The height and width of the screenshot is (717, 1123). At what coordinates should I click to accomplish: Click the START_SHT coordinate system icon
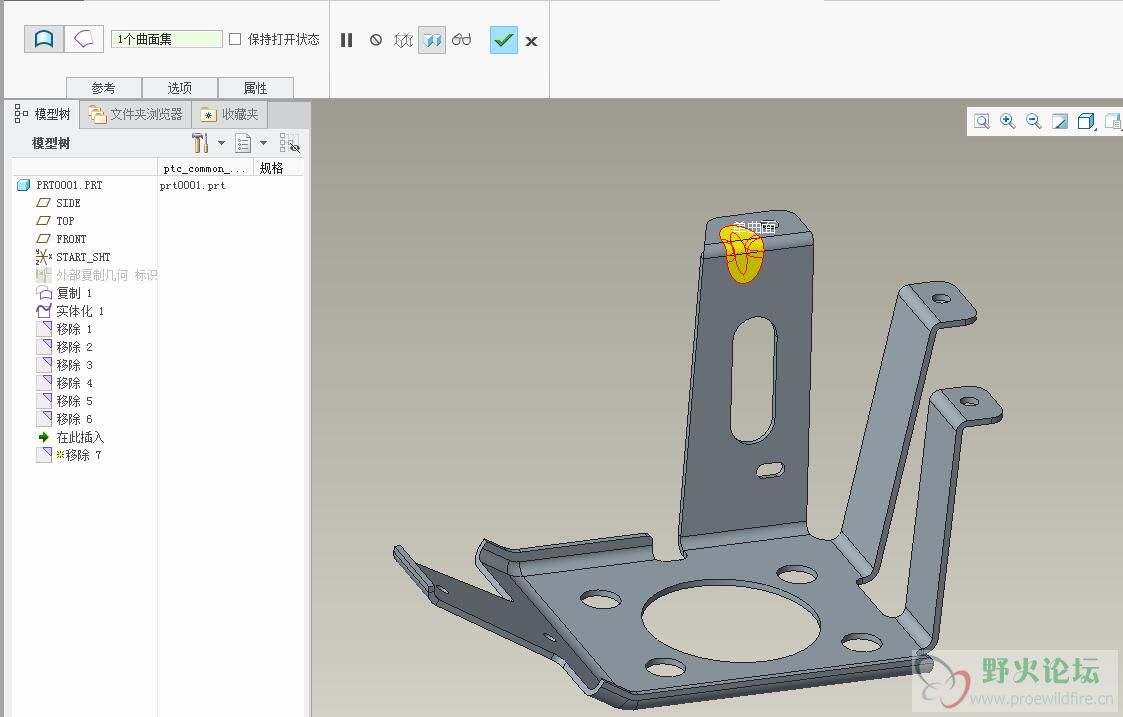pos(44,256)
